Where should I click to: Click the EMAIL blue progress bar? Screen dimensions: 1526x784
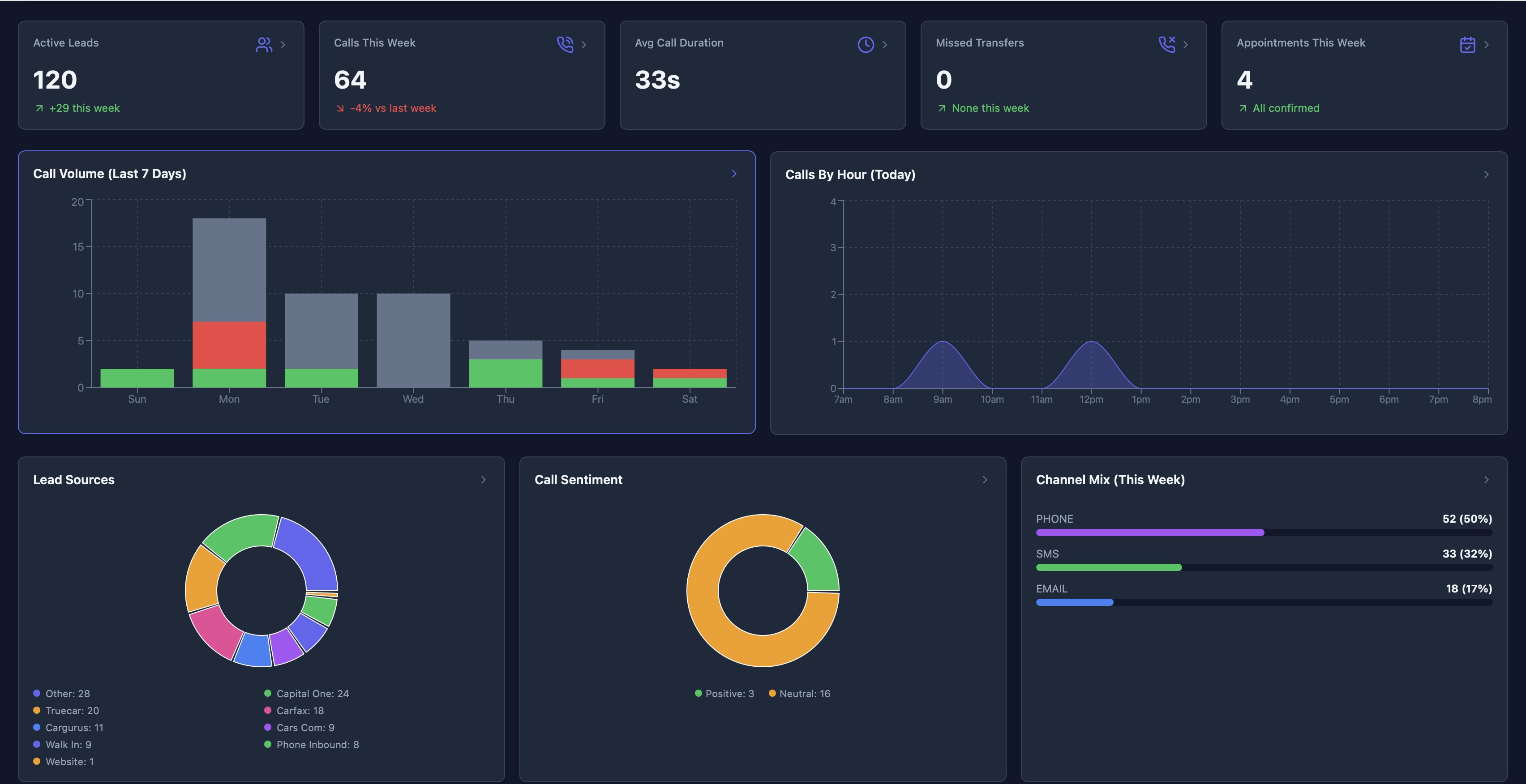pyautogui.click(x=1075, y=602)
